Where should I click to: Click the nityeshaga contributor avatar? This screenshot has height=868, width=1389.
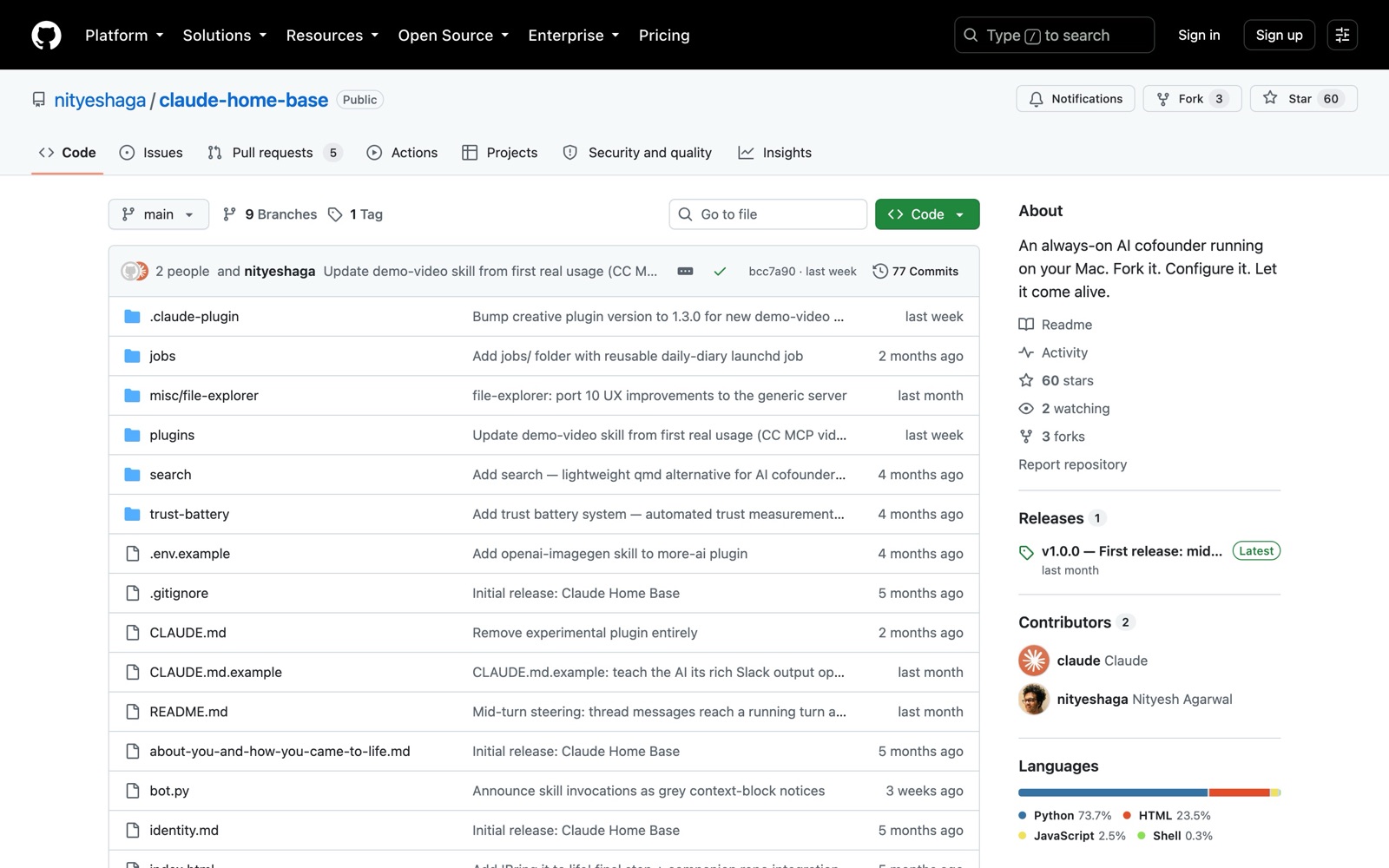(1034, 699)
